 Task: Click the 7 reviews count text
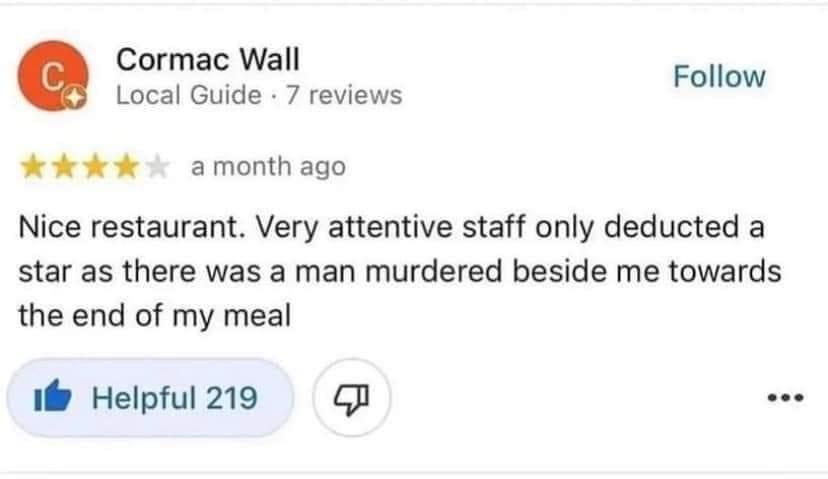344,95
